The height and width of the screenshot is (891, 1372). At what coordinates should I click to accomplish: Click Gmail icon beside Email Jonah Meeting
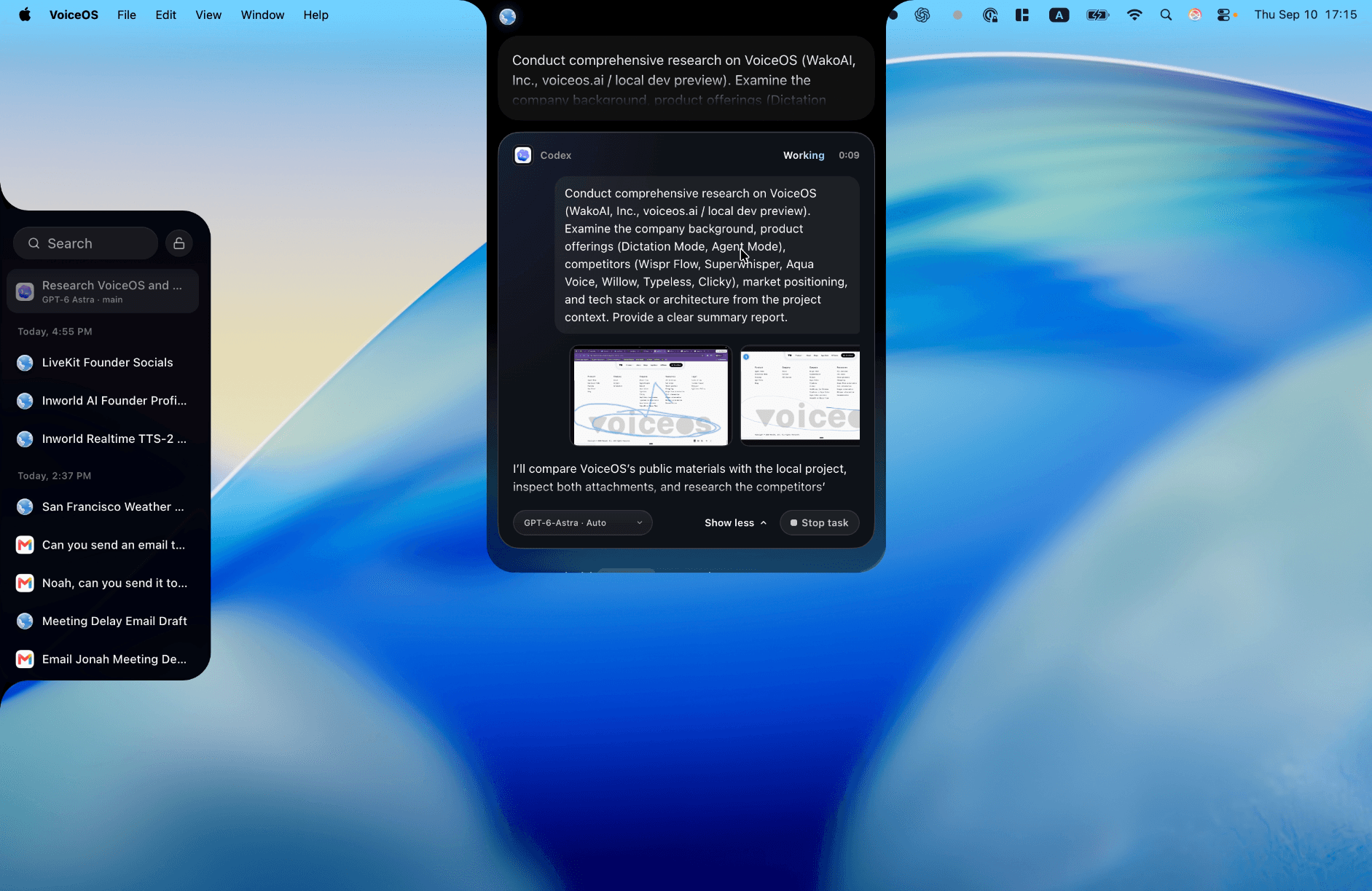tap(25, 659)
